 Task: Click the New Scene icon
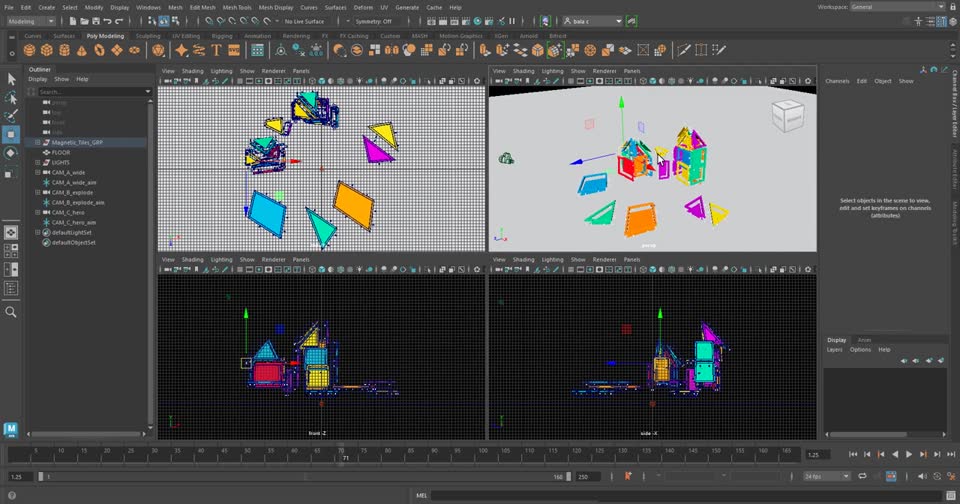73,21
